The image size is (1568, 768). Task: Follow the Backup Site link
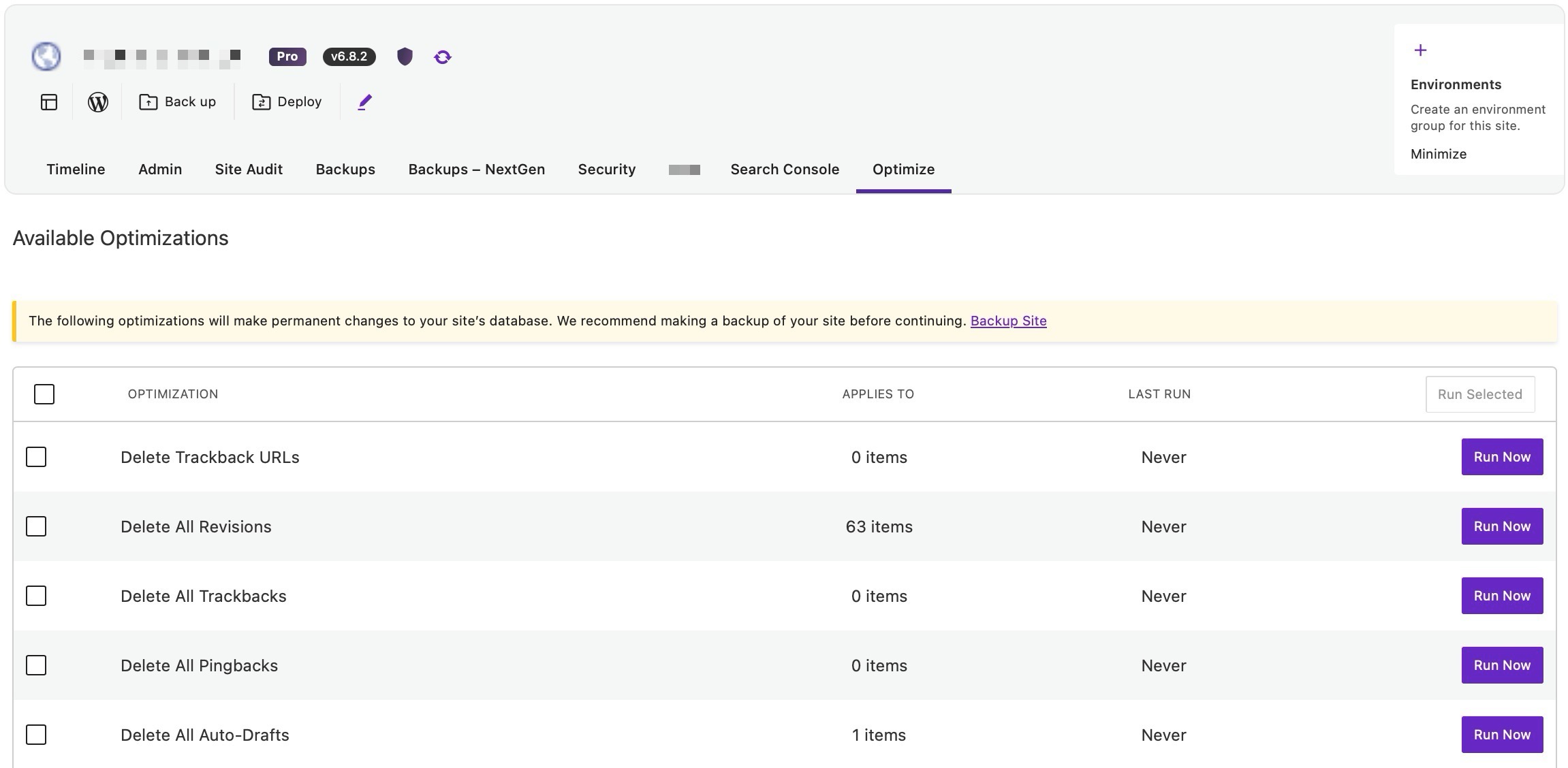[x=1008, y=321]
